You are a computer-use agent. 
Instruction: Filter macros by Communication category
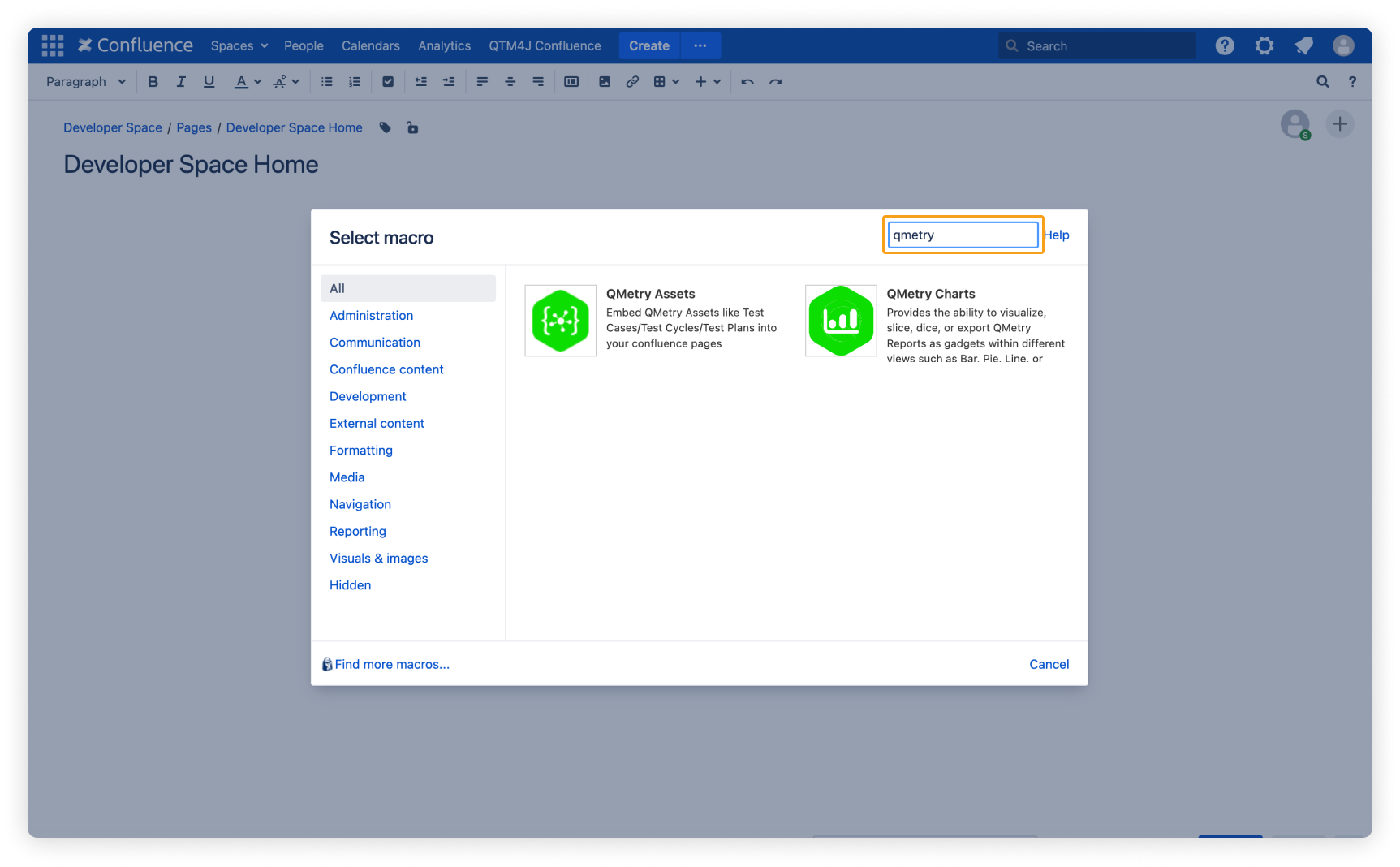(375, 342)
